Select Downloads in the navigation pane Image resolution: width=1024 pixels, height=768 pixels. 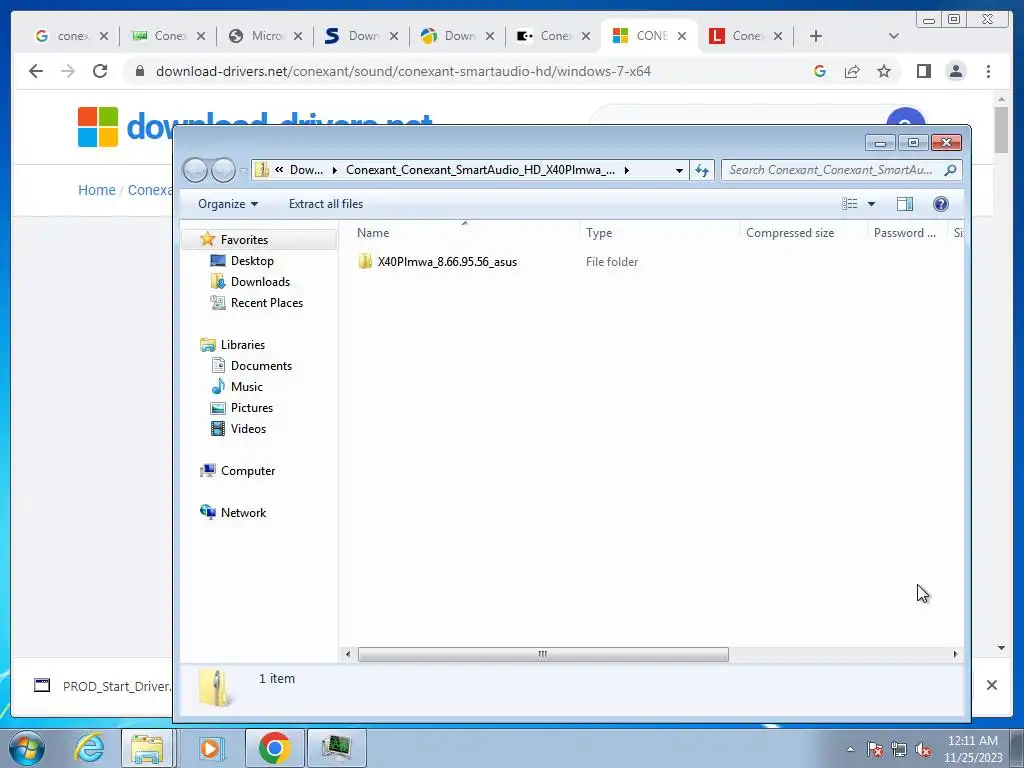pos(260,281)
